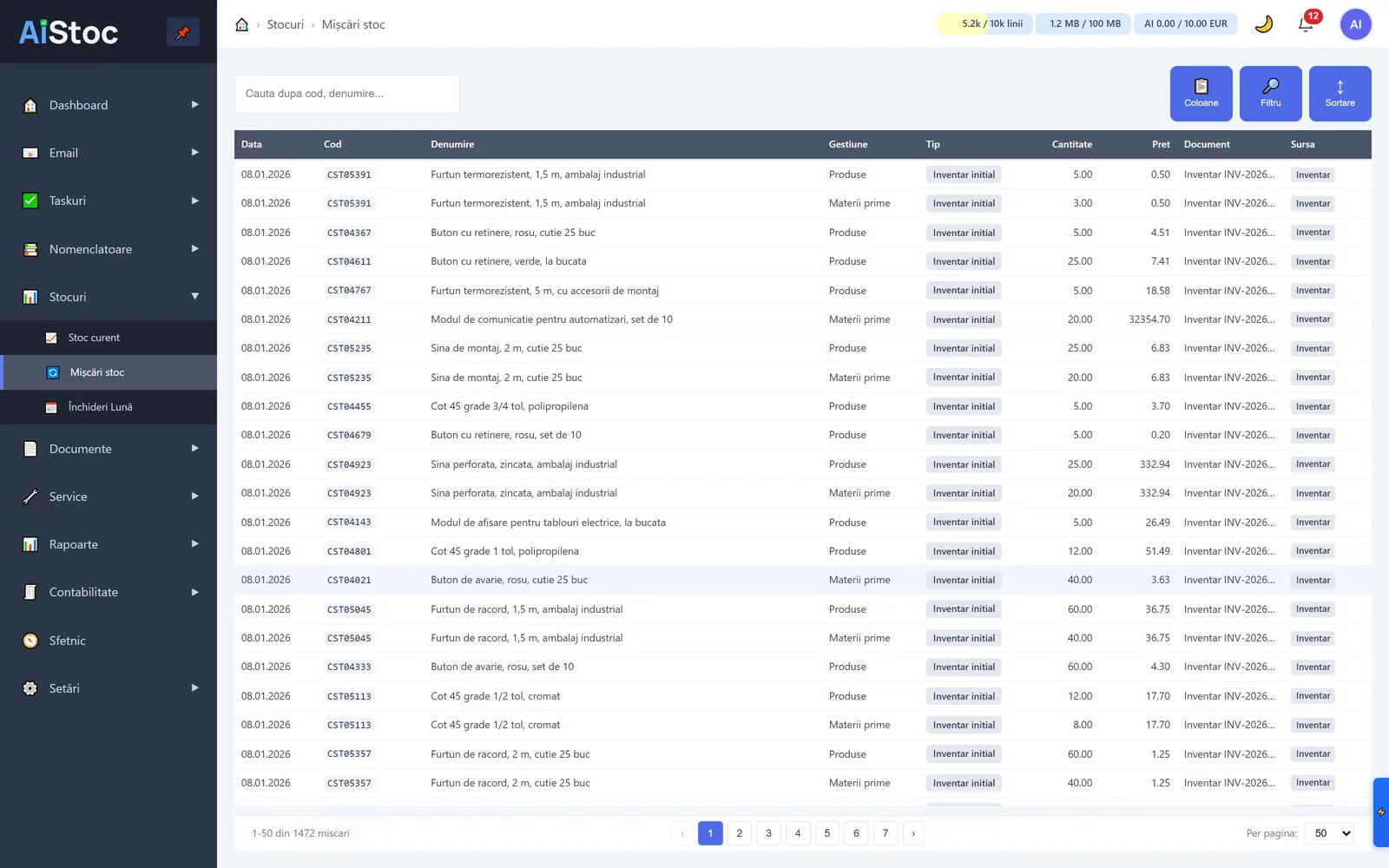Click the 5.2k / 10k linii usage indicator
Screen dimensions: 1389x868
click(x=985, y=24)
